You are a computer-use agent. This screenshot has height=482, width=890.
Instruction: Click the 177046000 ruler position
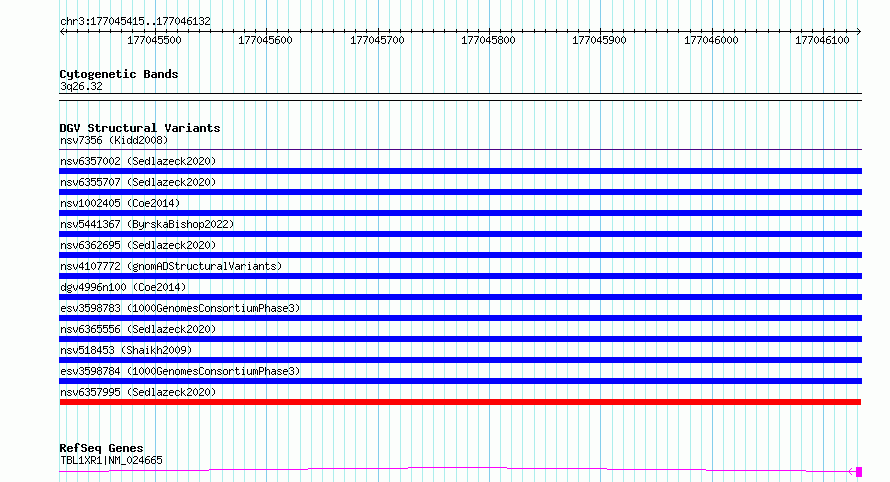(711, 40)
